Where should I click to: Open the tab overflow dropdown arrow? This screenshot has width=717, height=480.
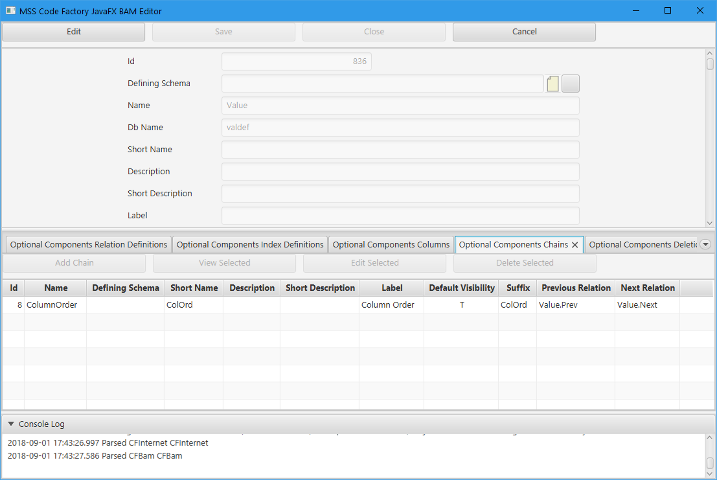tap(705, 244)
